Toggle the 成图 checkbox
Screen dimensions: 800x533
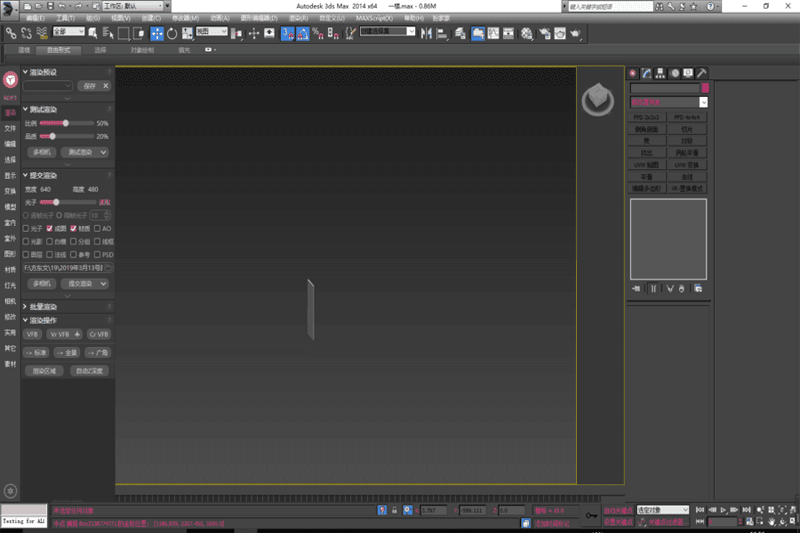51,228
